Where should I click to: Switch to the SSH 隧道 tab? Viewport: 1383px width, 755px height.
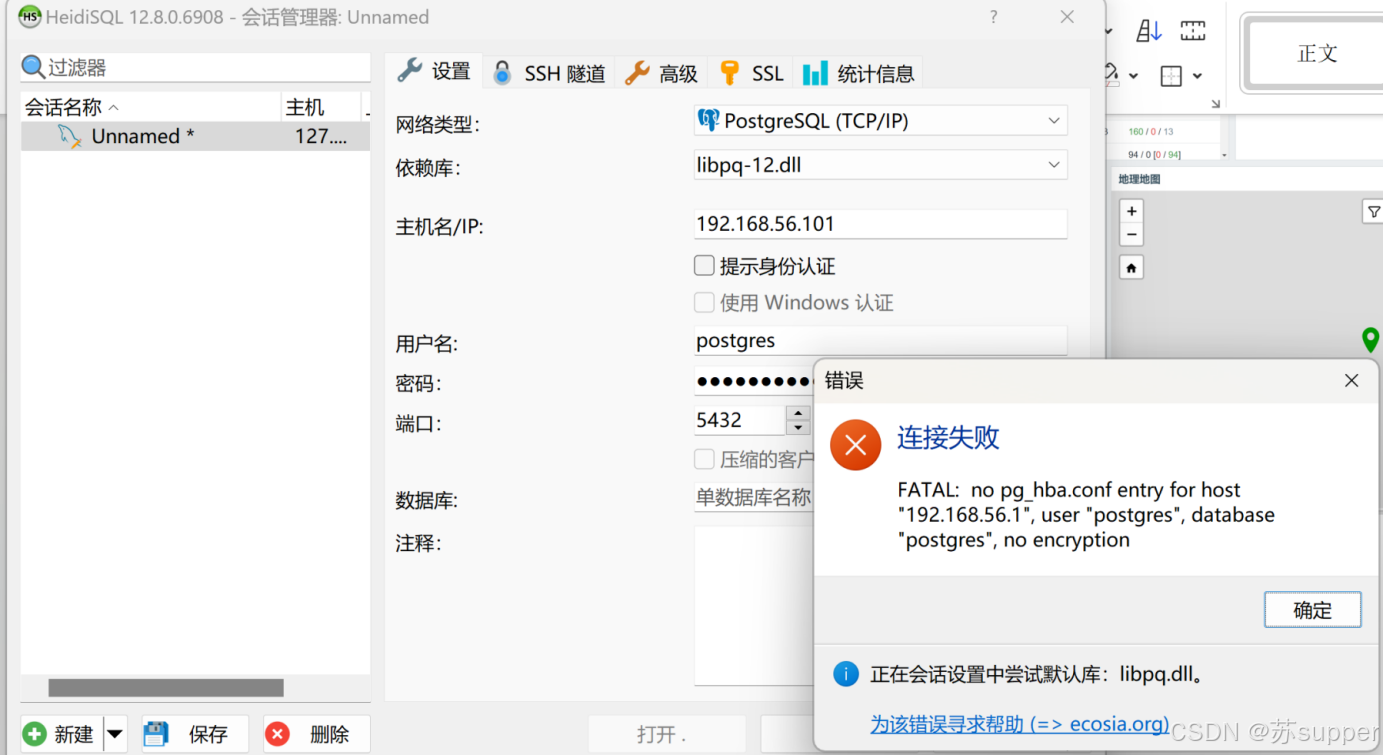tap(550, 73)
